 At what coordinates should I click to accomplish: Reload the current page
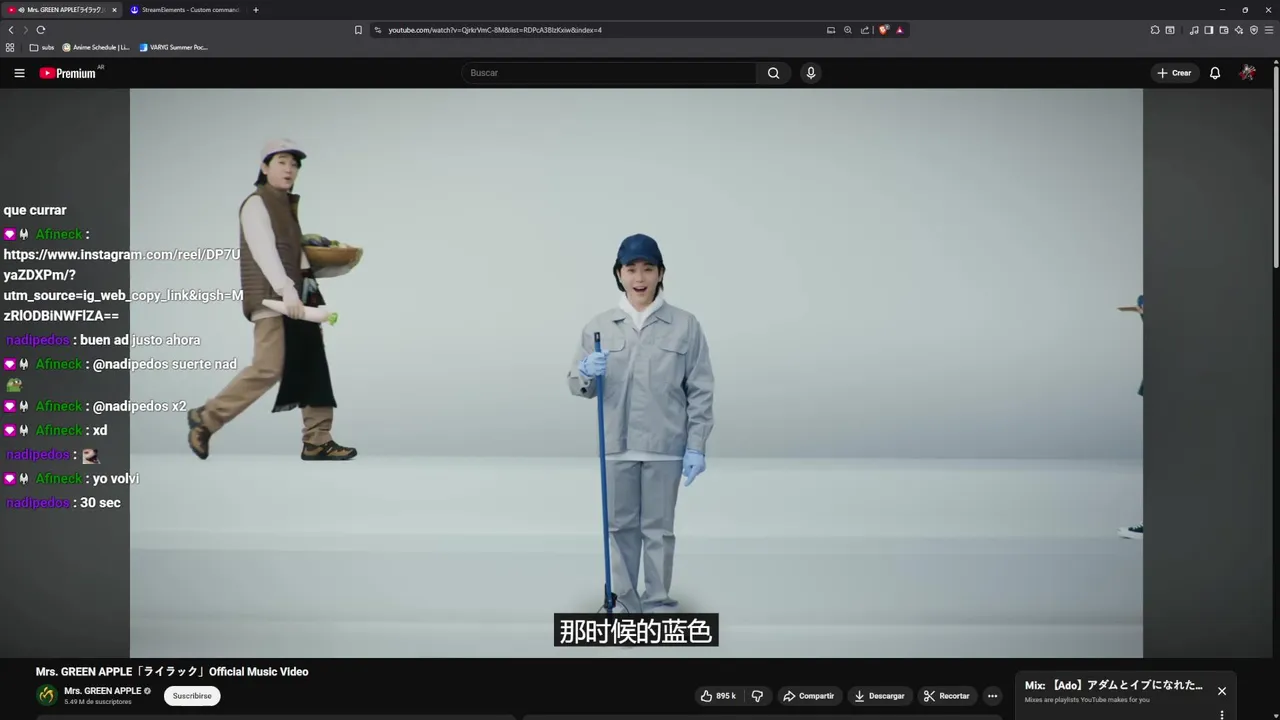pyautogui.click(x=41, y=30)
